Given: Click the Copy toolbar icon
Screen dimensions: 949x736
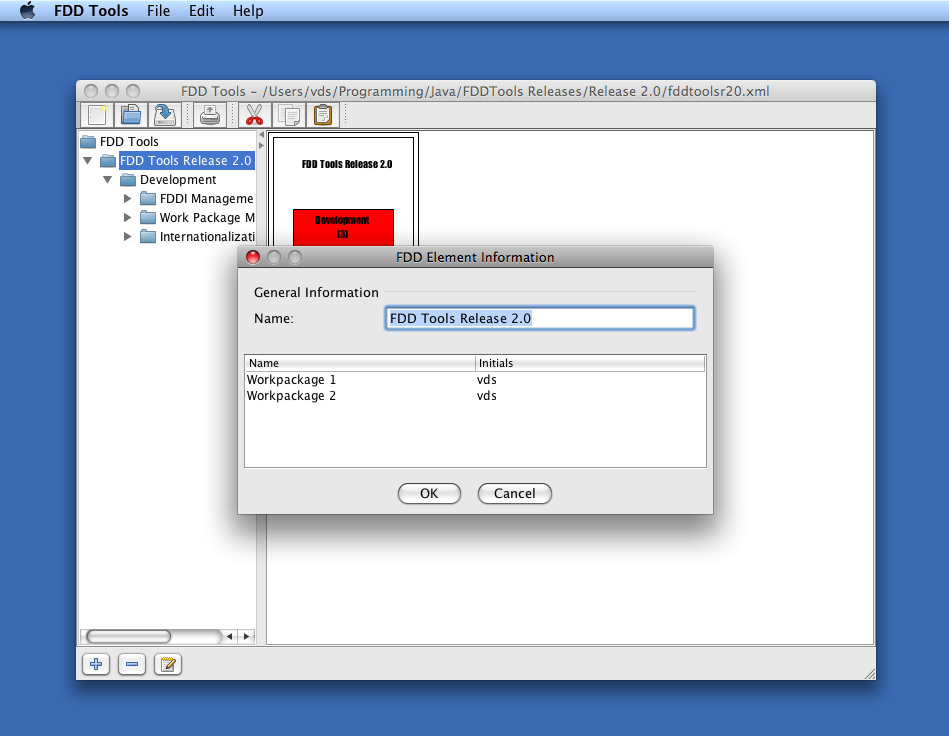Looking at the screenshot, I should coord(289,115).
